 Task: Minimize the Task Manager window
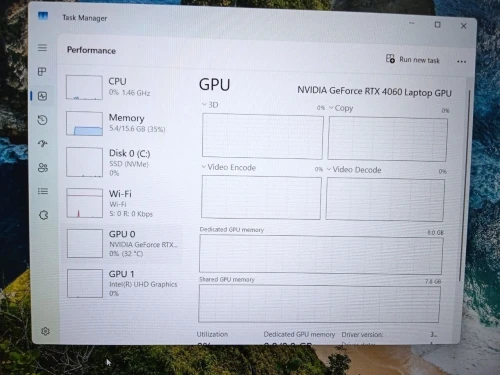point(412,23)
